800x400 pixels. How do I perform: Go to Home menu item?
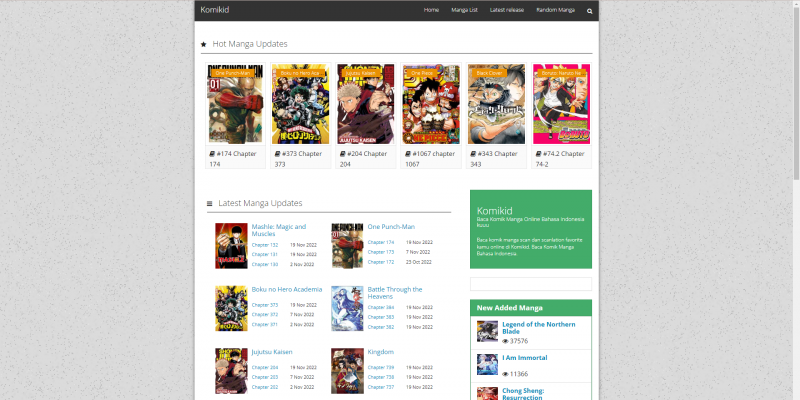click(431, 10)
